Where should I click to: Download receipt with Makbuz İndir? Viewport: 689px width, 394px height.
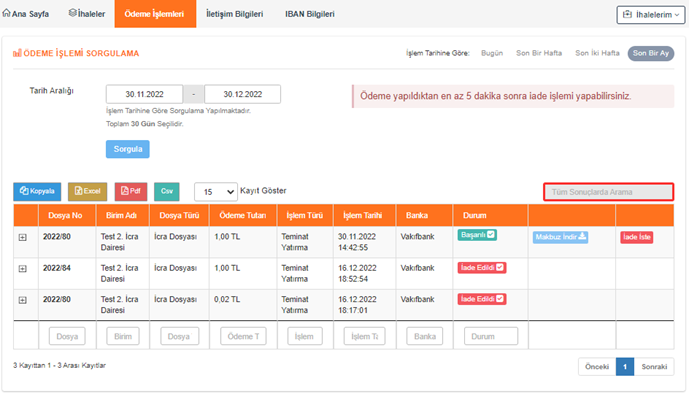tap(560, 237)
